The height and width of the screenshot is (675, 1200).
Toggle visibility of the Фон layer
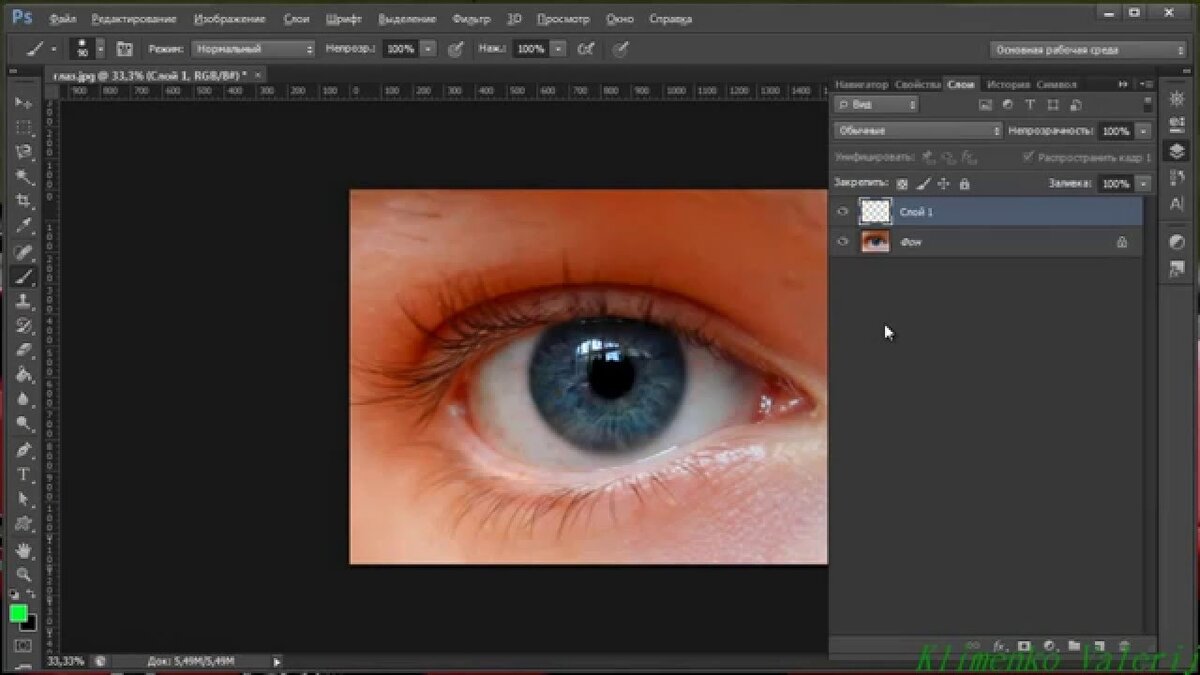point(843,241)
